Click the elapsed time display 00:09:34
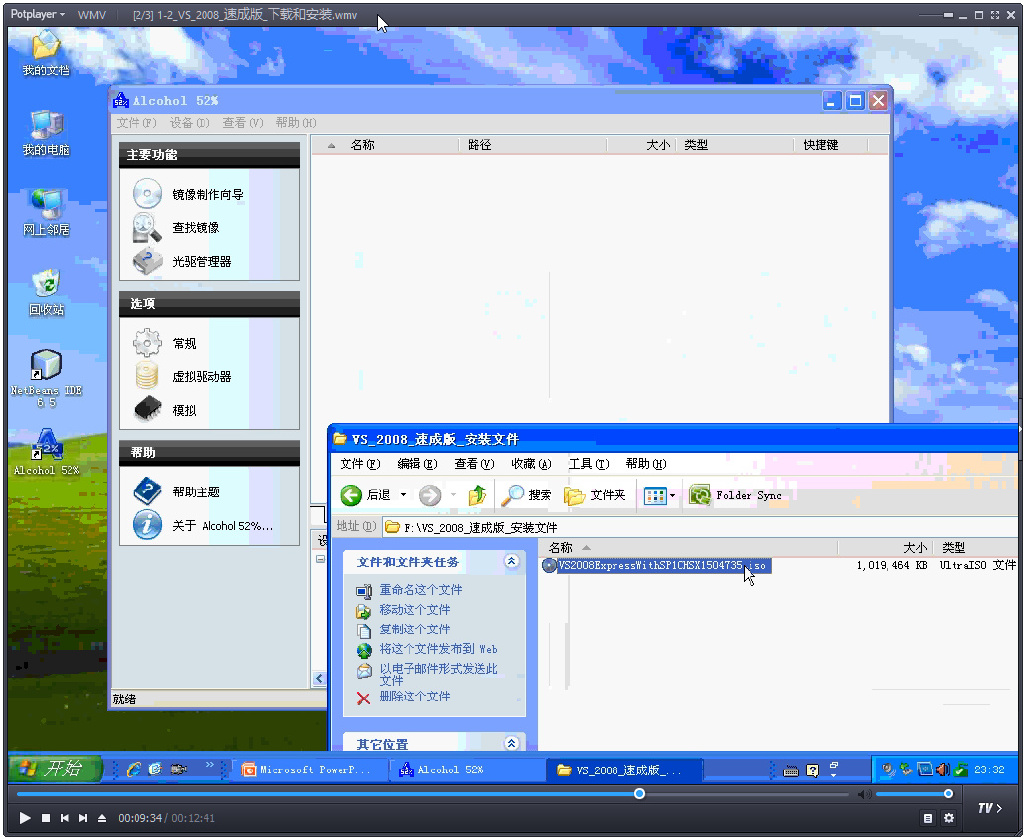Image resolution: width=1024 pixels, height=839 pixels. [x=140, y=818]
